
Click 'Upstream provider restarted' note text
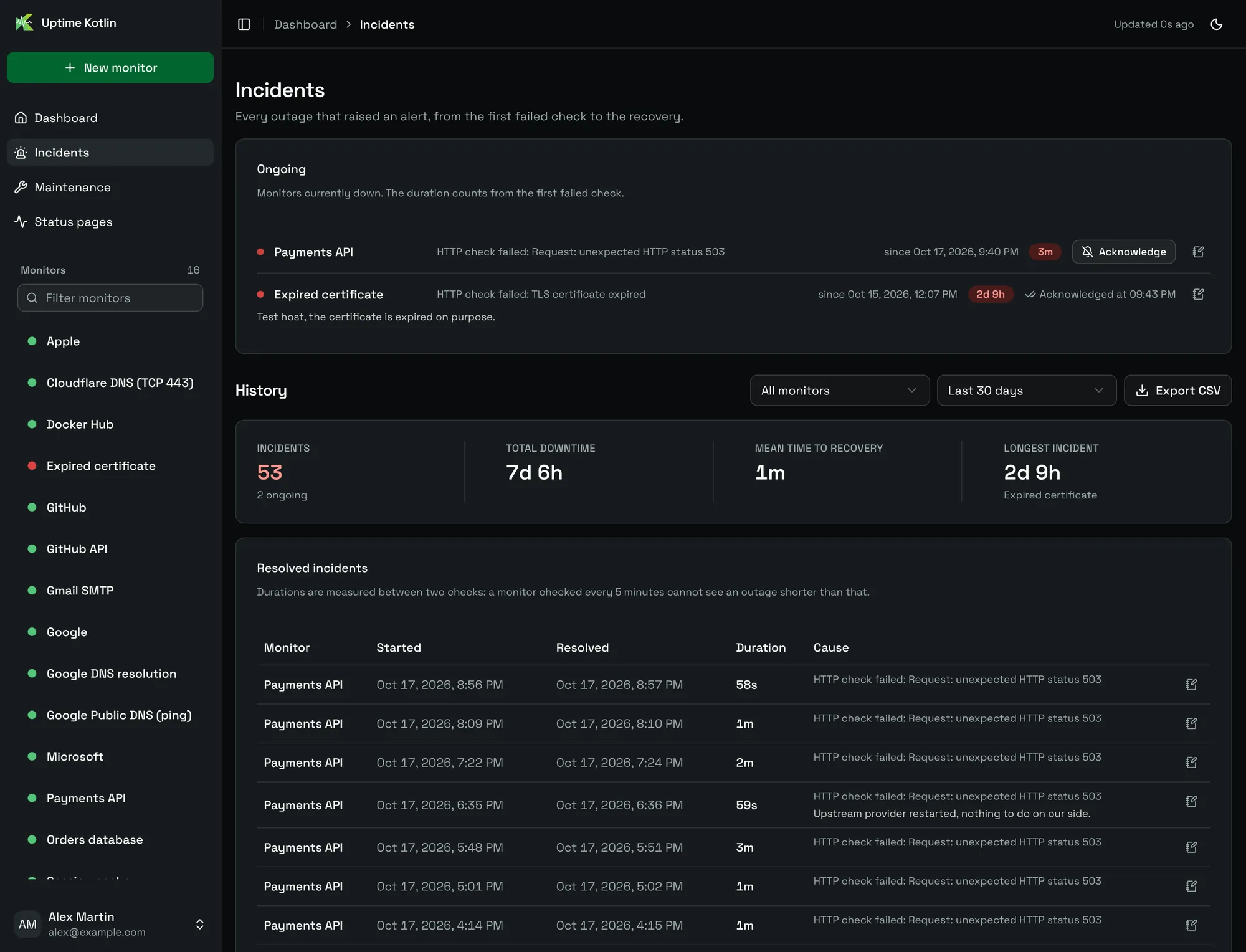point(952,813)
